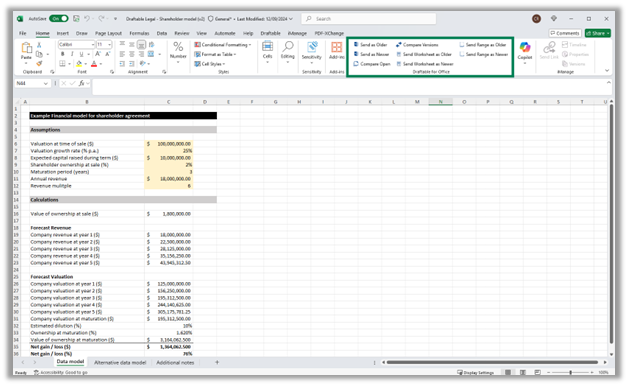Click in the Search box
This screenshot has height=386, width=628.
[x=368, y=18]
